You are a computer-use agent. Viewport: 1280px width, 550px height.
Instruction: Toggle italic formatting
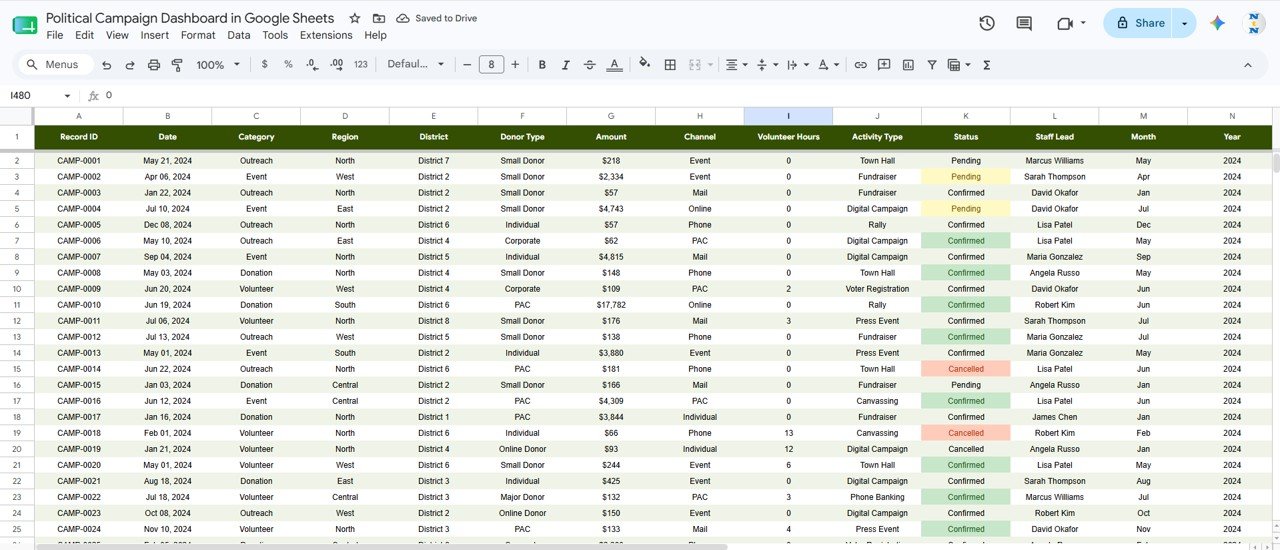pos(566,65)
